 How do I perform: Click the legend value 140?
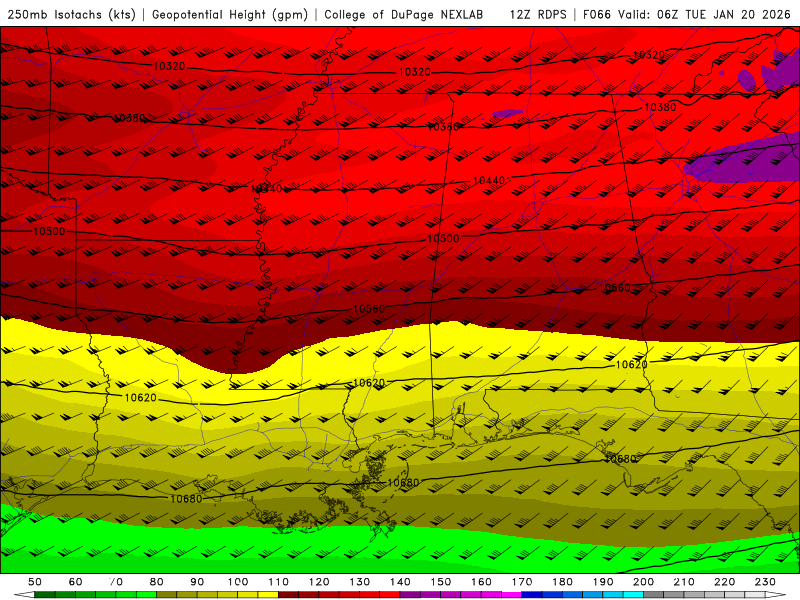point(400,582)
